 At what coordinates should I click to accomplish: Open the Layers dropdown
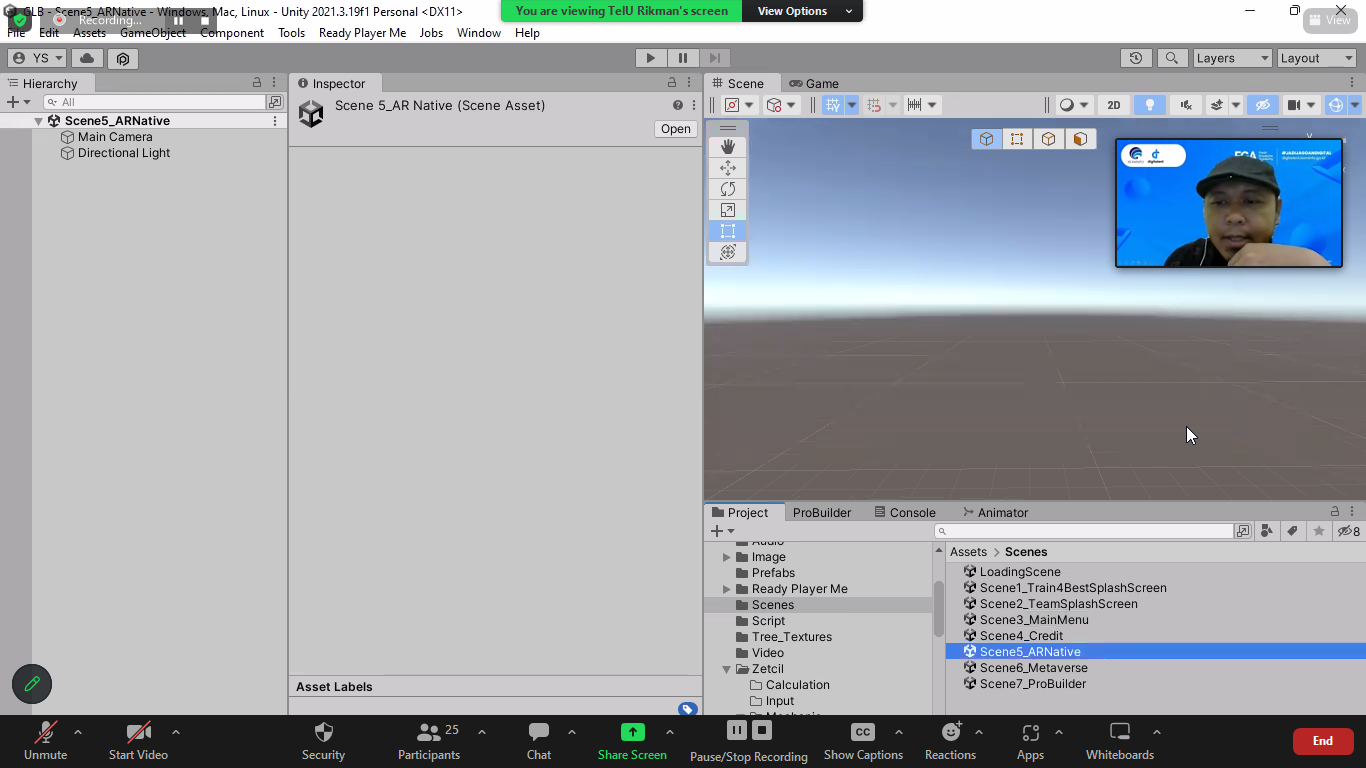pos(1232,58)
